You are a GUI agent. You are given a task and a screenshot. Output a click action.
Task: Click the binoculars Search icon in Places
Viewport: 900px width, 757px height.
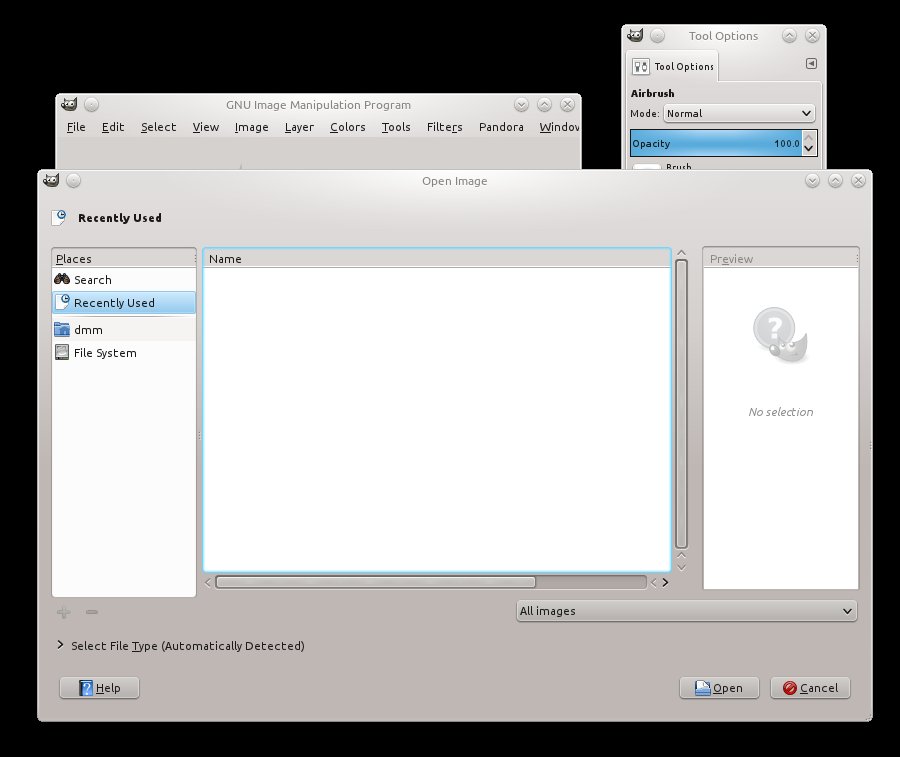[62, 279]
